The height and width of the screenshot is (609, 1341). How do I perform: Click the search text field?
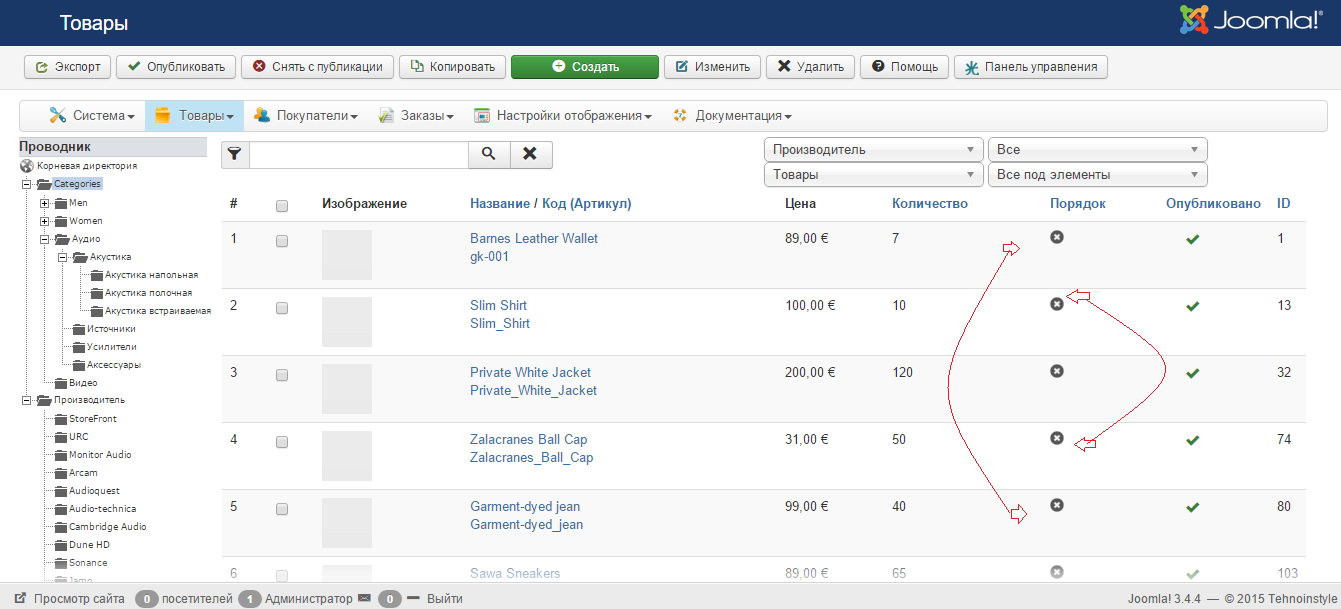click(358, 154)
